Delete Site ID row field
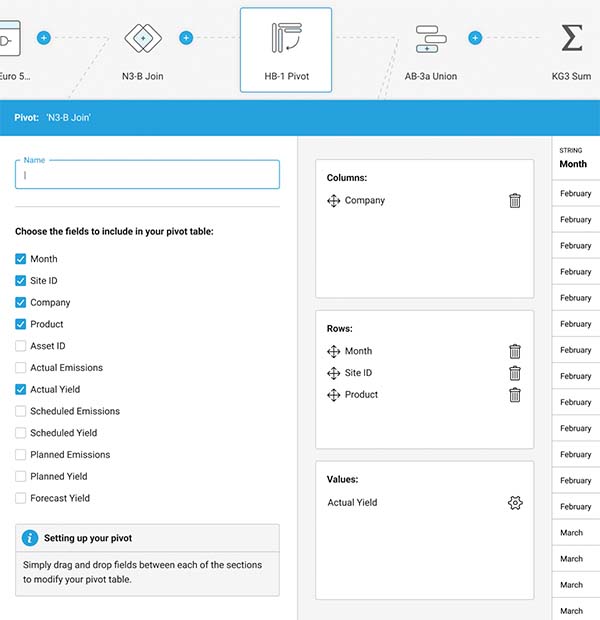The width and height of the screenshot is (600, 620). click(515, 373)
